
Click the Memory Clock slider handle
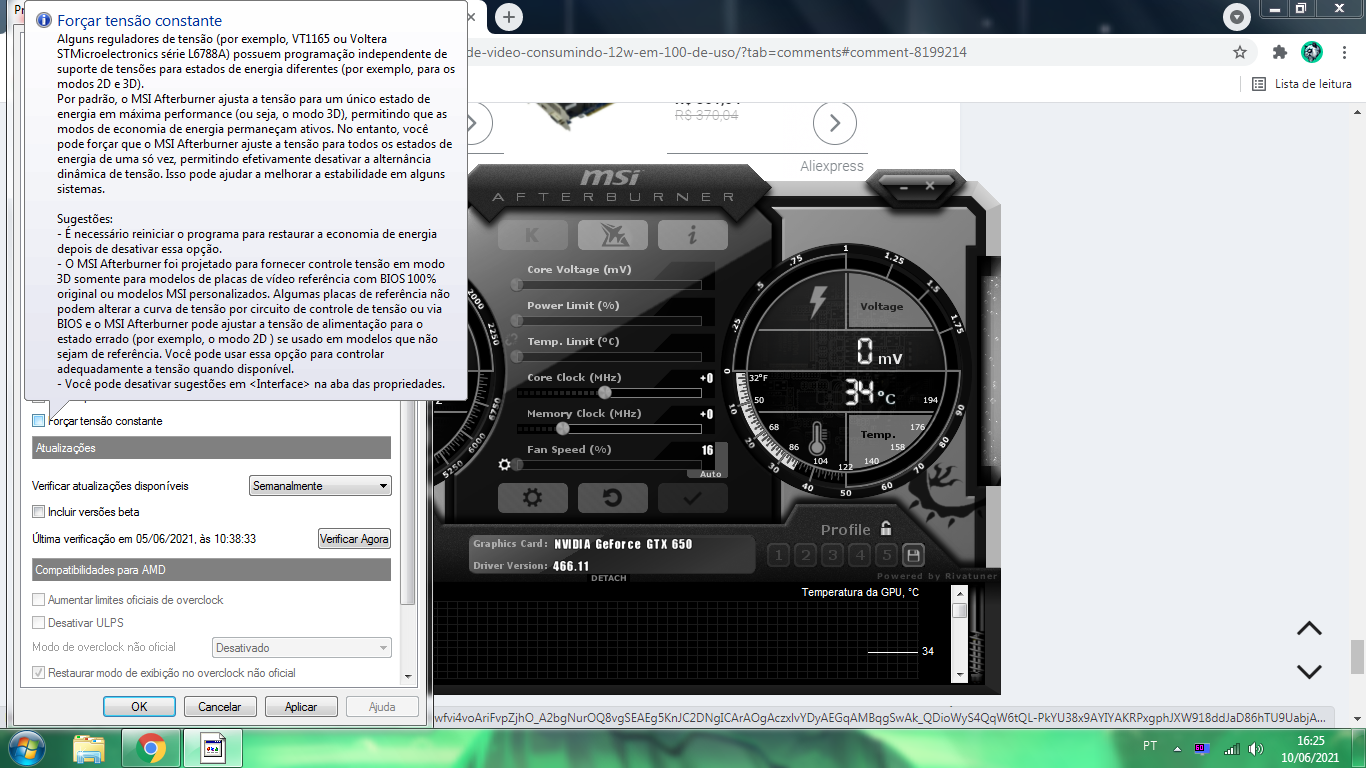point(563,429)
